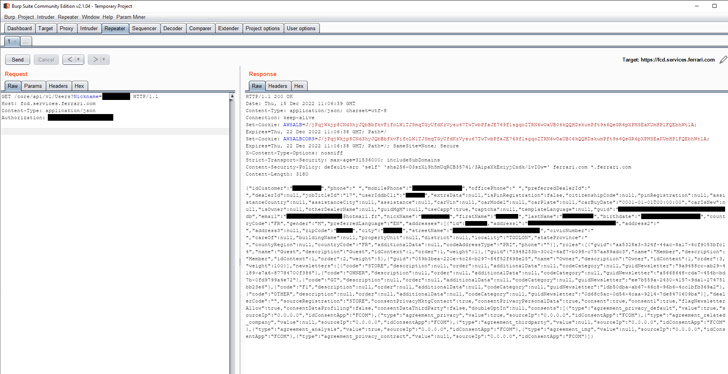Screen dimensions: 728x374
Task: Click the Target https://fcd.services.ferrari.com label
Action: [x=669, y=60]
